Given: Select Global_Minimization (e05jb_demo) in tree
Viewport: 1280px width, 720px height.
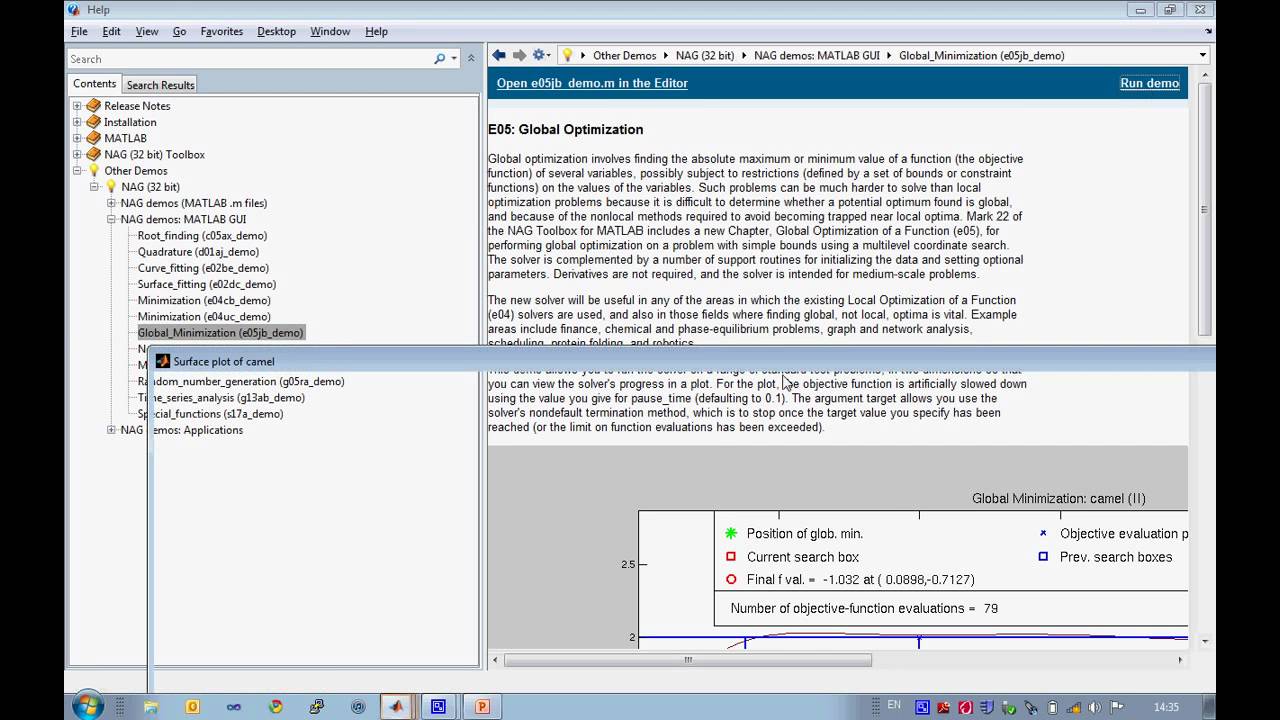Looking at the screenshot, I should click(x=220, y=333).
